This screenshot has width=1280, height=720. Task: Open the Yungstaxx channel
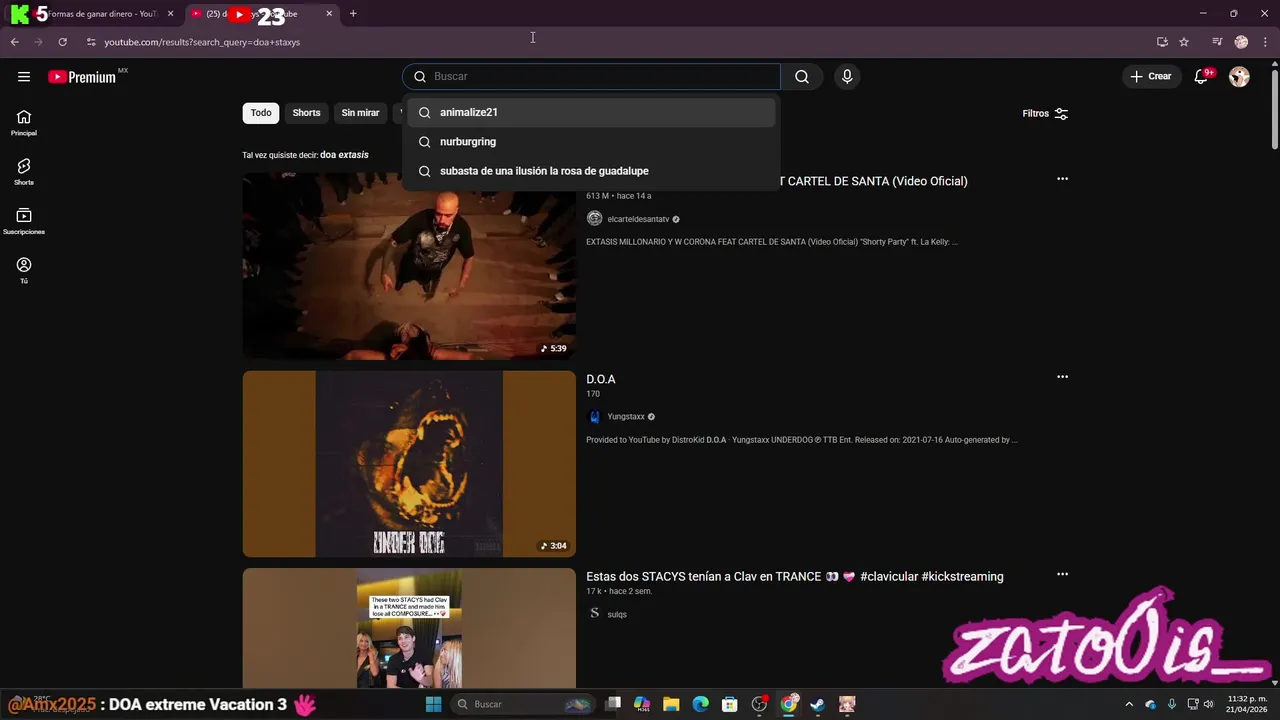pyautogui.click(x=626, y=417)
